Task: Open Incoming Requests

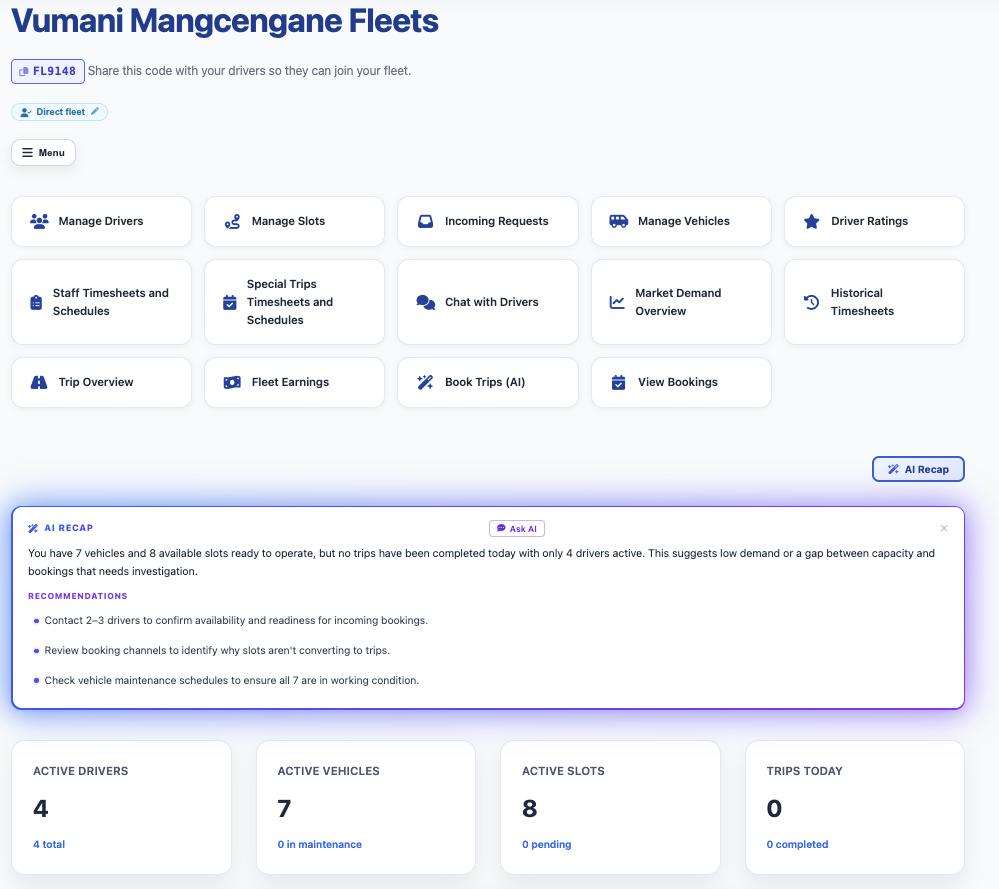Action: [487, 221]
